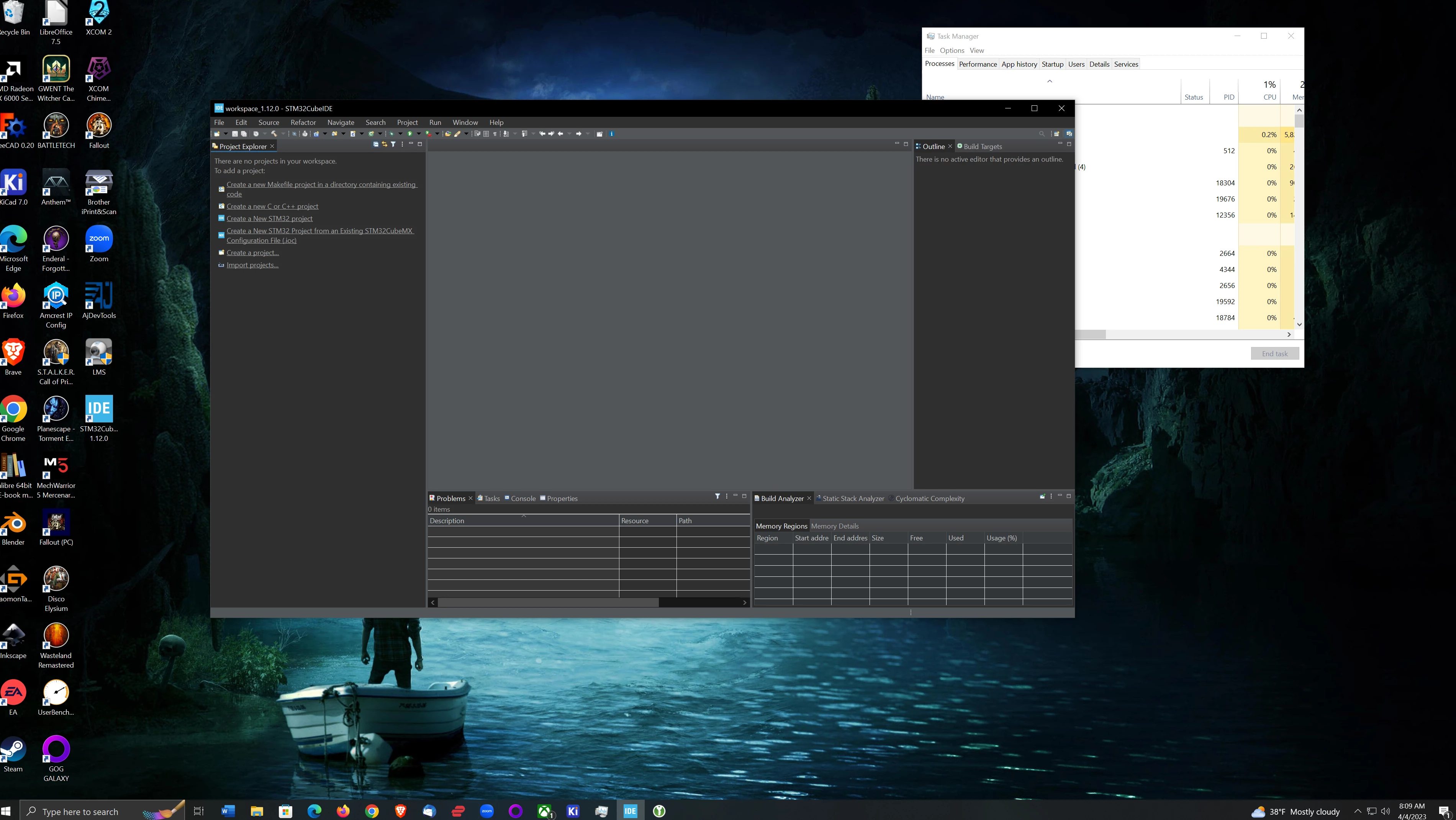This screenshot has height=820, width=1456.
Task: Expand the Forward history dropdown arrow in the toolbar
Action: 588,134
